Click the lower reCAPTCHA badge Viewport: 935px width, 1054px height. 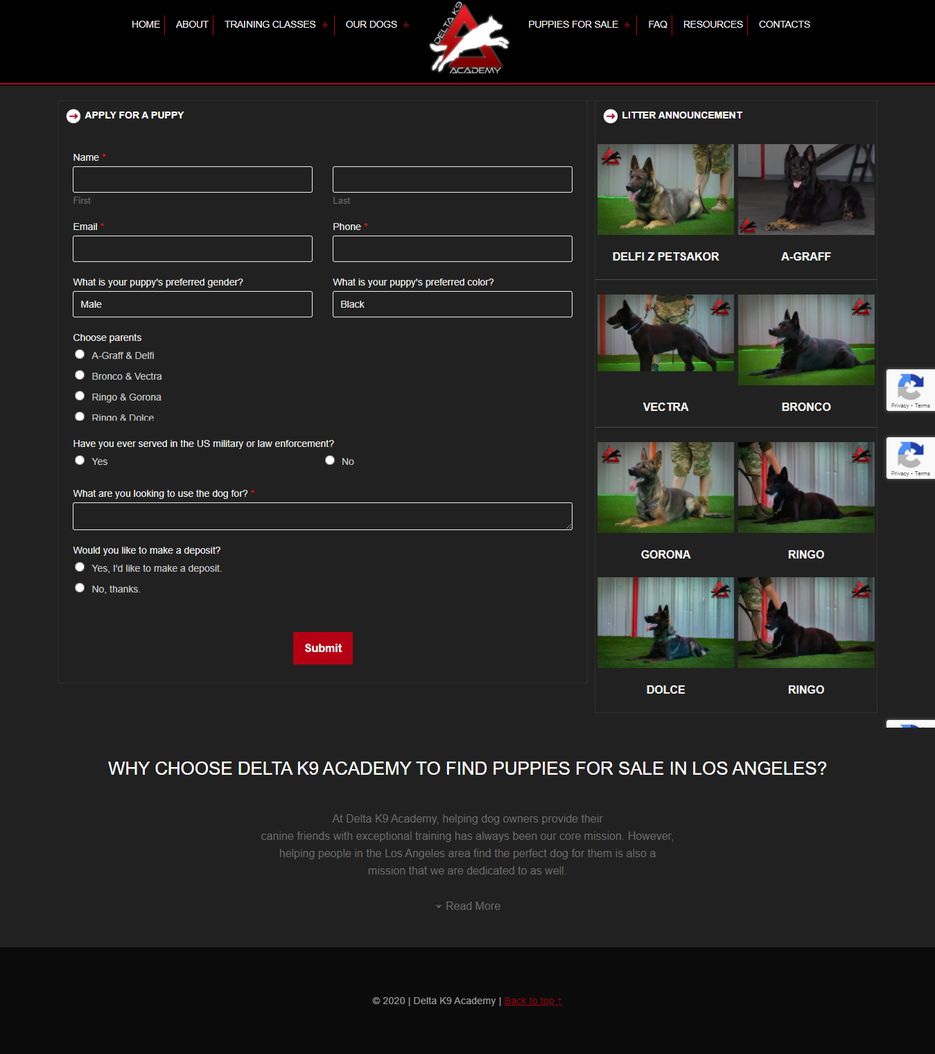click(x=910, y=458)
